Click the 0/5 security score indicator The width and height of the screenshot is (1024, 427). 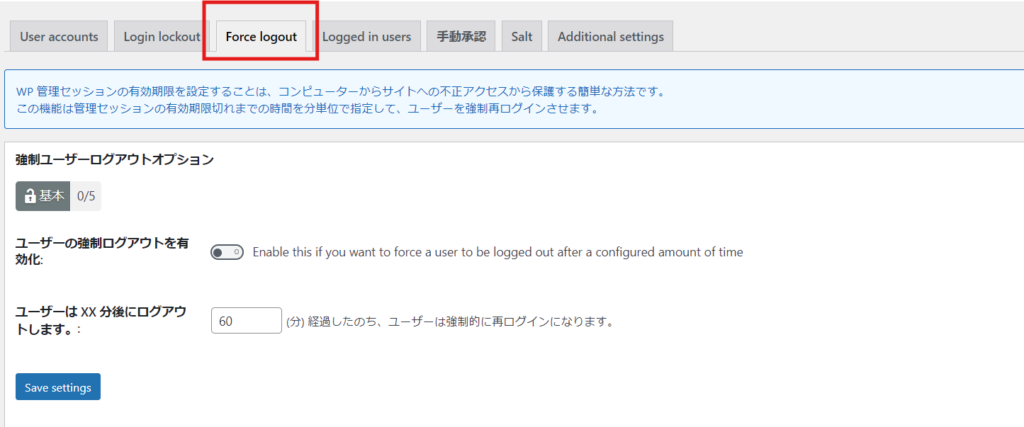click(85, 197)
